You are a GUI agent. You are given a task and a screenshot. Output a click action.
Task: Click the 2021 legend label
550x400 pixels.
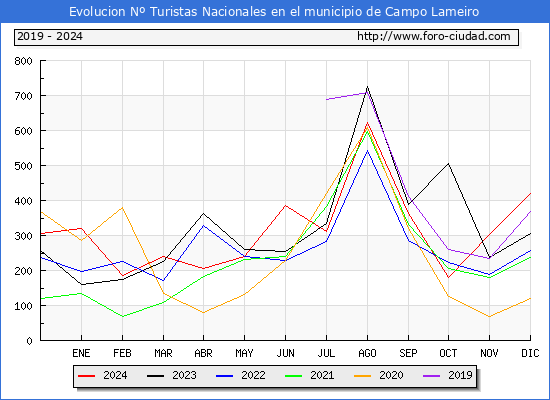(x=322, y=375)
